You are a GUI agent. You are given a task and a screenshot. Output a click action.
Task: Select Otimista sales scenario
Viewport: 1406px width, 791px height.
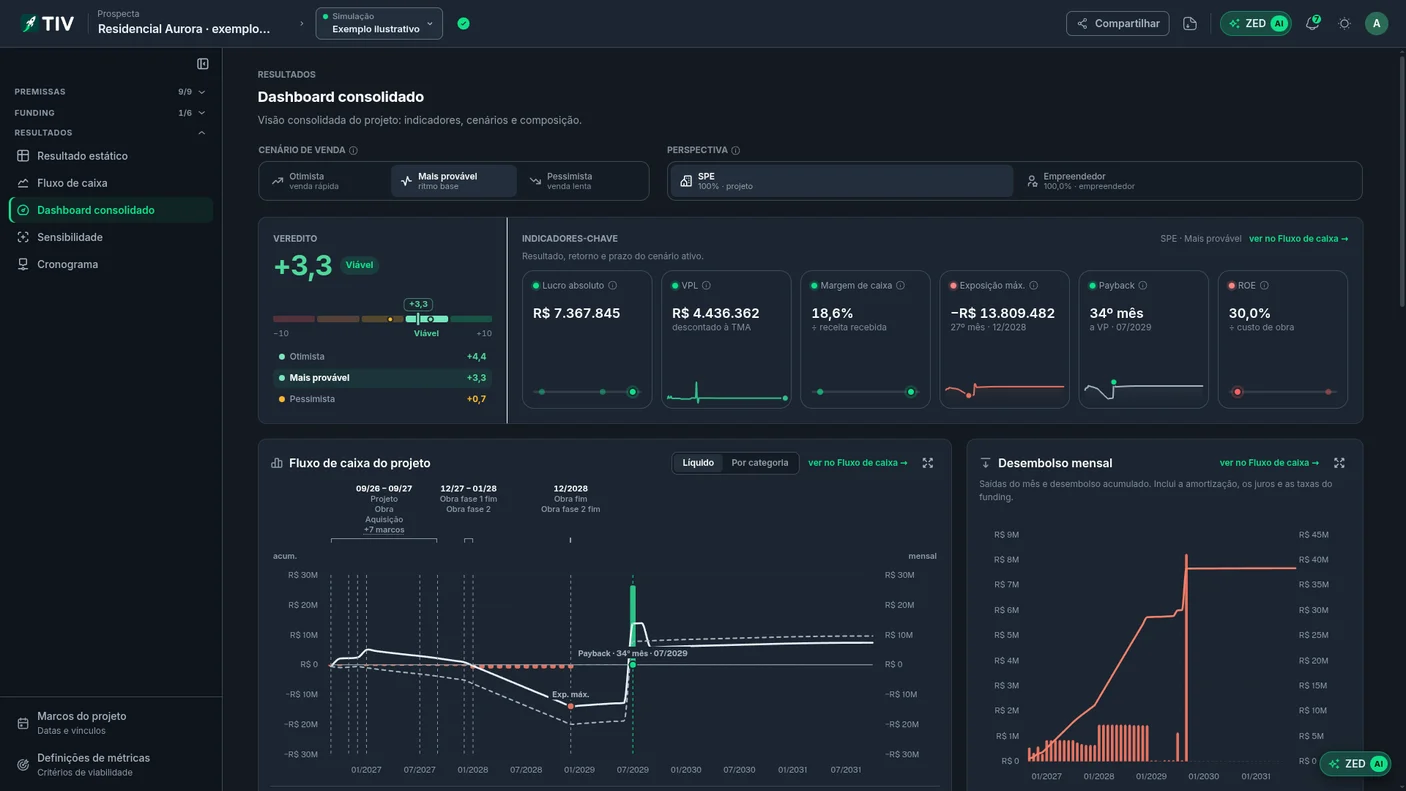[324, 181]
